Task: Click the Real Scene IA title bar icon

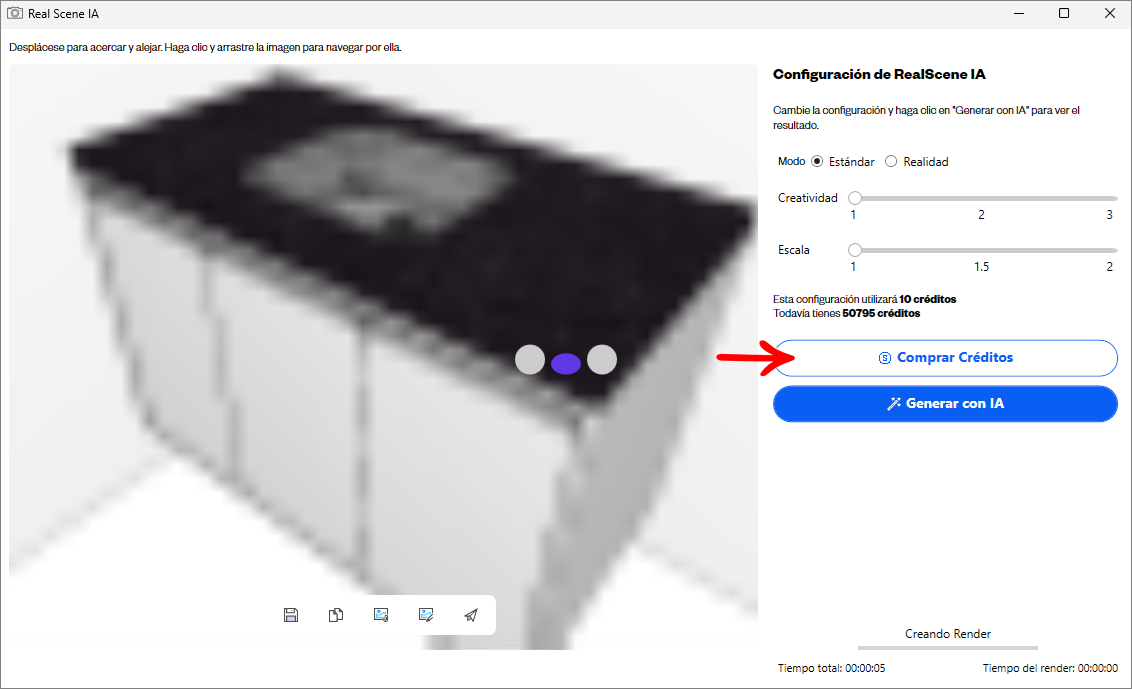Action: [x=15, y=13]
